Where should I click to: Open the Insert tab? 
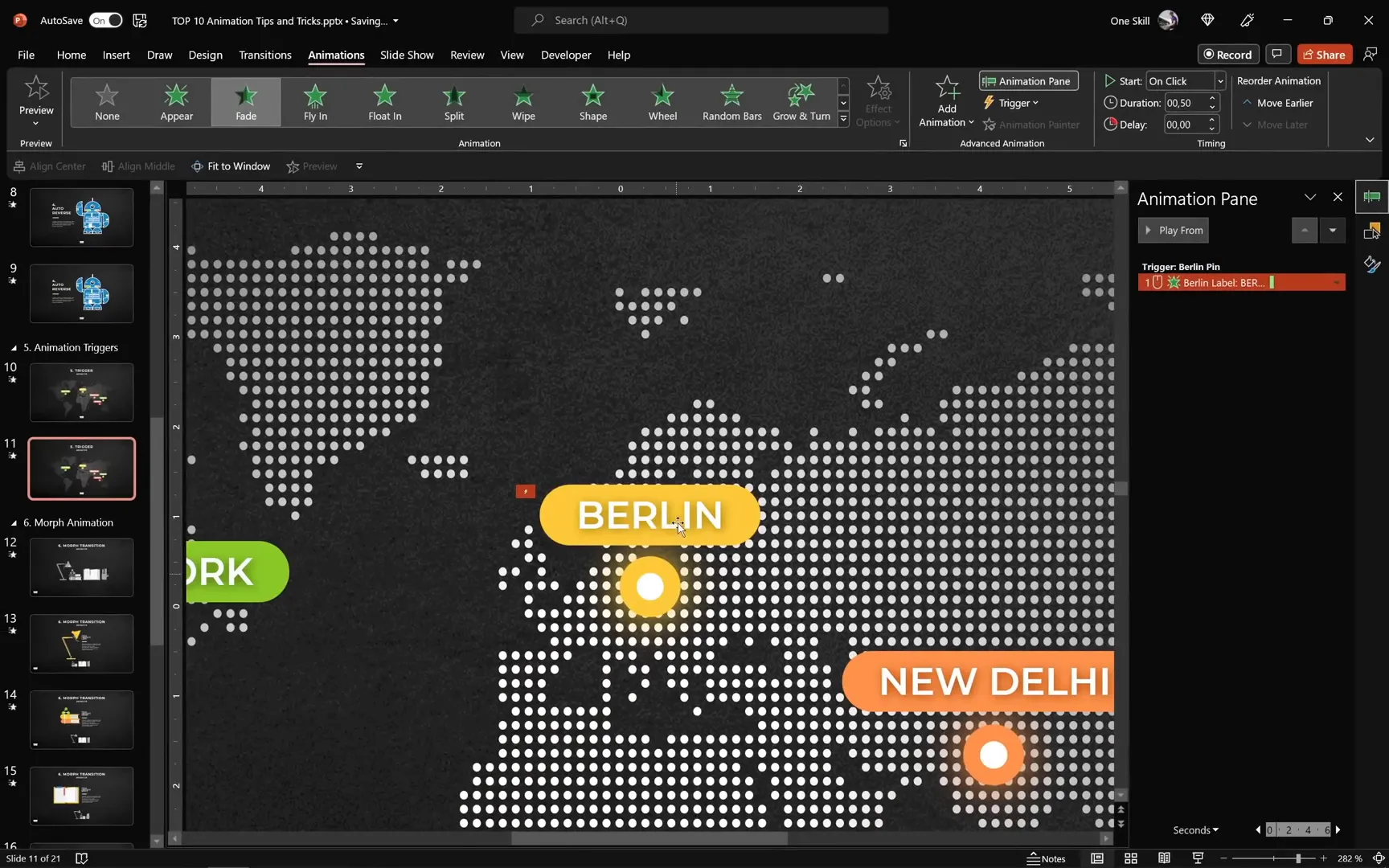click(x=116, y=55)
